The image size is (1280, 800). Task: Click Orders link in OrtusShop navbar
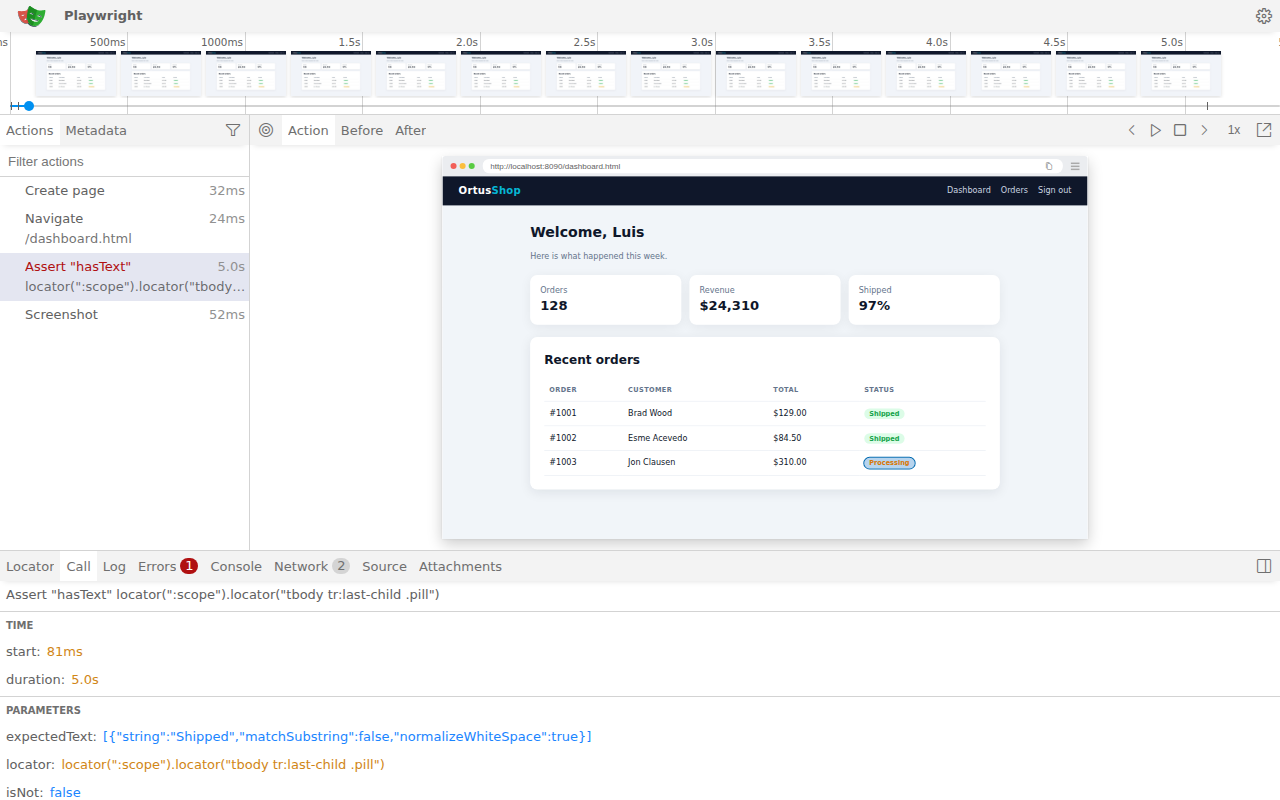[1014, 190]
